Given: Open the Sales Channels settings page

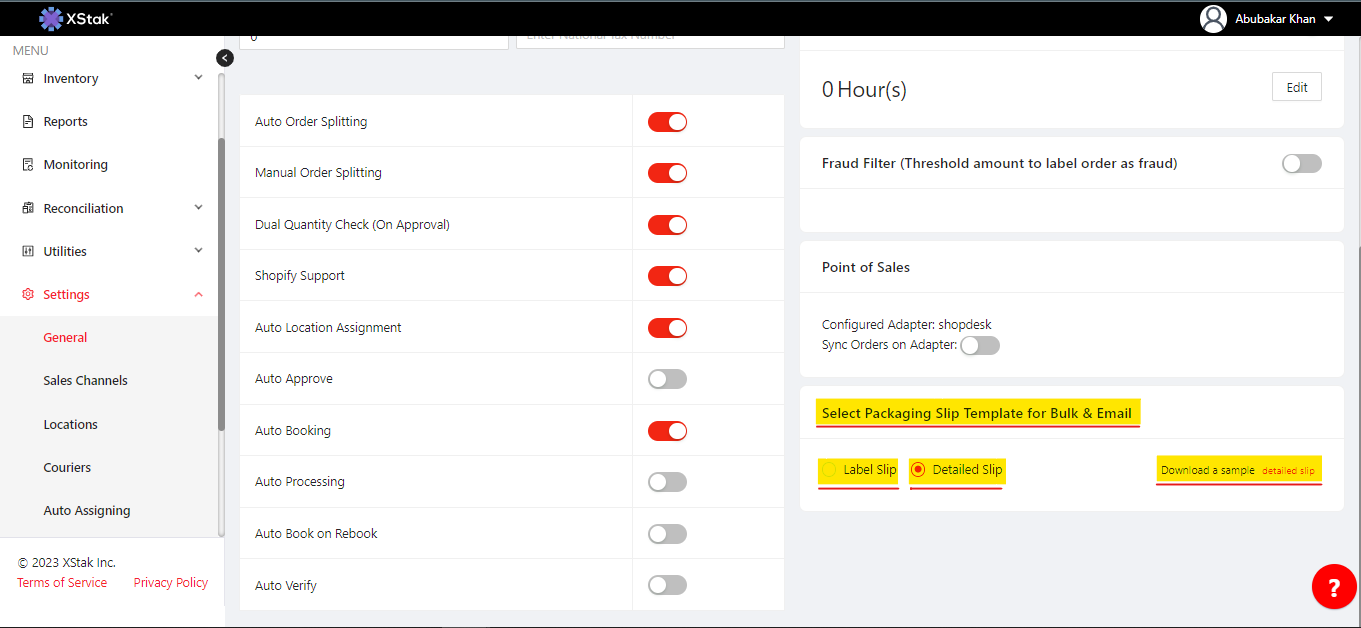Looking at the screenshot, I should pyautogui.click(x=85, y=381).
